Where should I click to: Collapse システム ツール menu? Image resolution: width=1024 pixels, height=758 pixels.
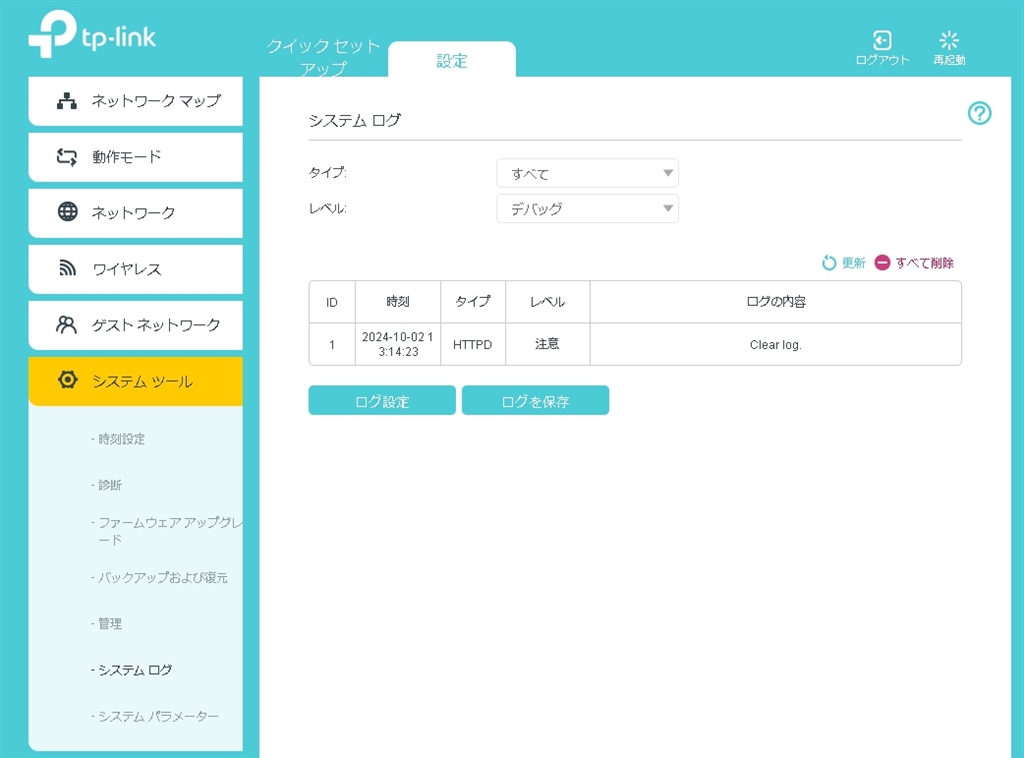136,381
